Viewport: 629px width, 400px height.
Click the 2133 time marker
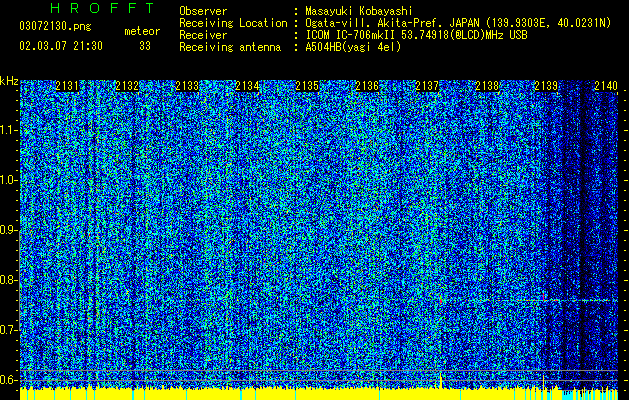click(187, 86)
